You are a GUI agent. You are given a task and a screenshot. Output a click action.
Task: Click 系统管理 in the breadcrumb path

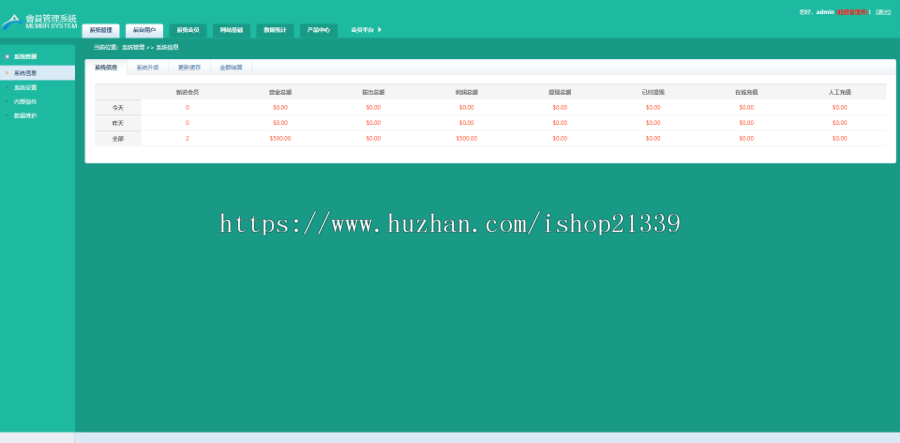133,48
